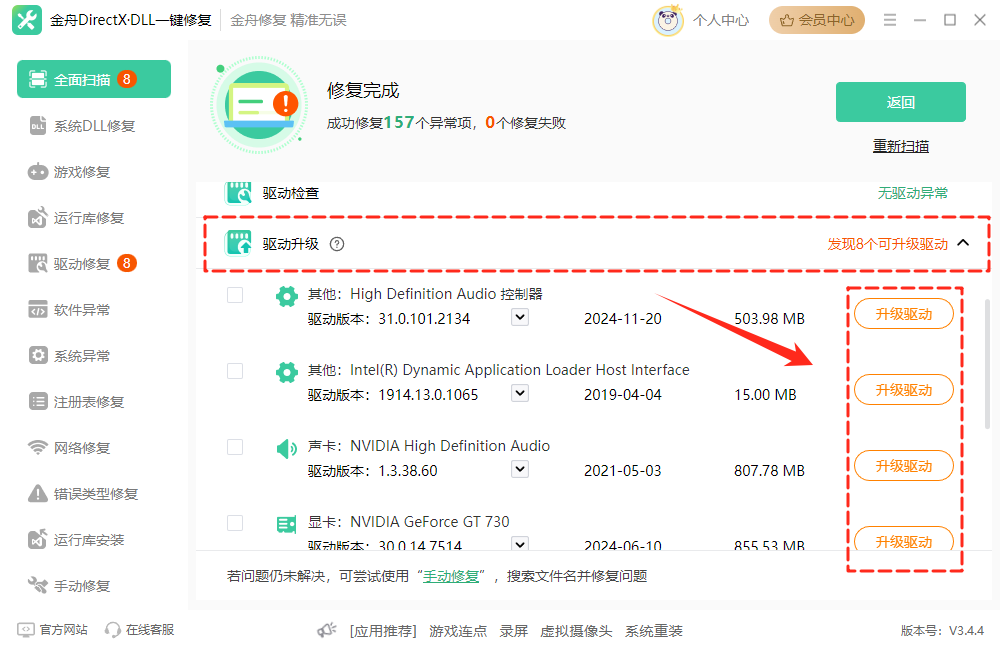1000x650 pixels.
Task: Click the repair complete status illustration
Action: pyautogui.click(x=258, y=105)
